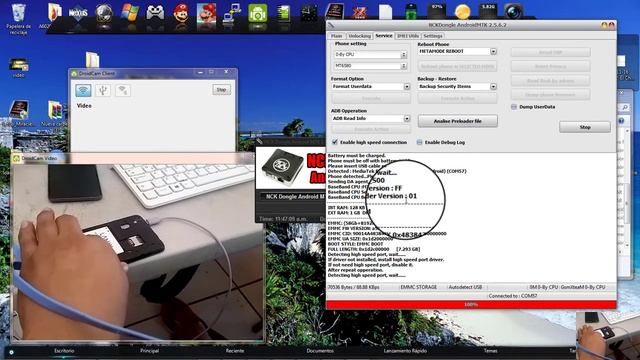Click Analise Preloader file button
Image resolution: width=640 pixels, height=360 pixels.
tap(458, 121)
